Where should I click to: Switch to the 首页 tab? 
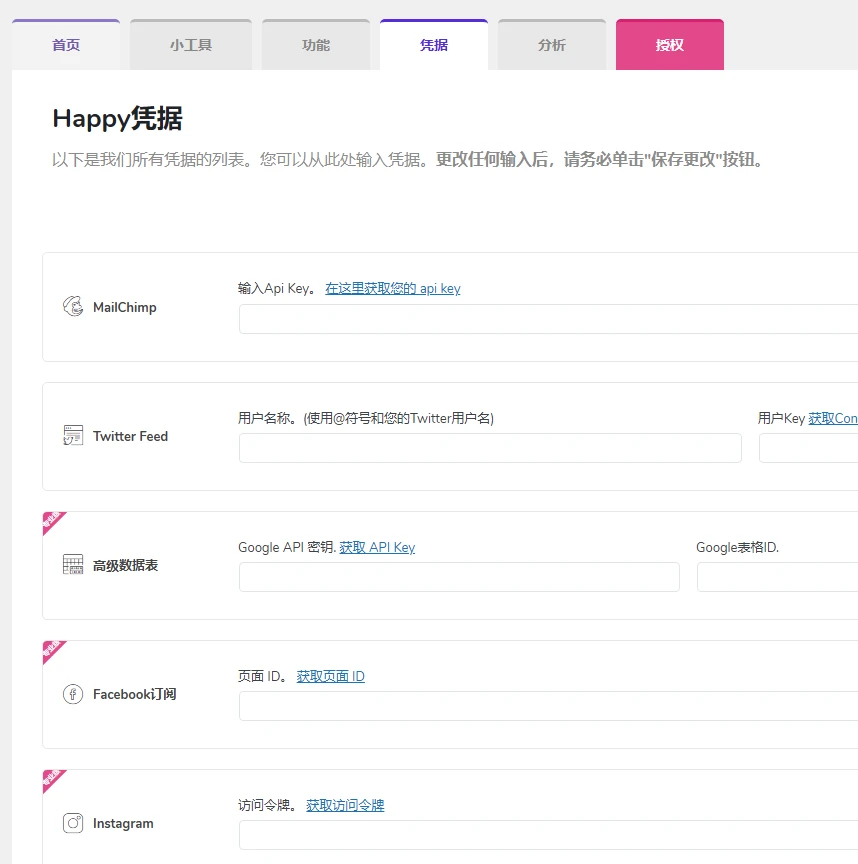66,44
